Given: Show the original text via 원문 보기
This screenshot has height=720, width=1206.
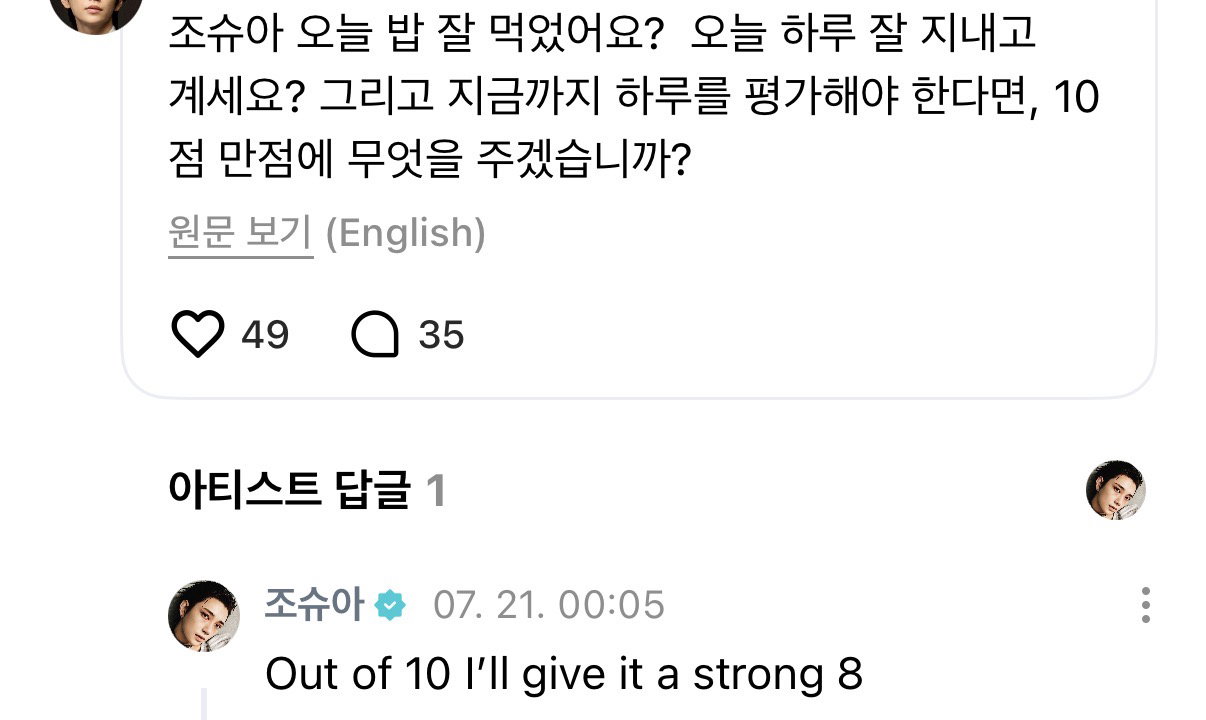Looking at the screenshot, I should coord(241,233).
